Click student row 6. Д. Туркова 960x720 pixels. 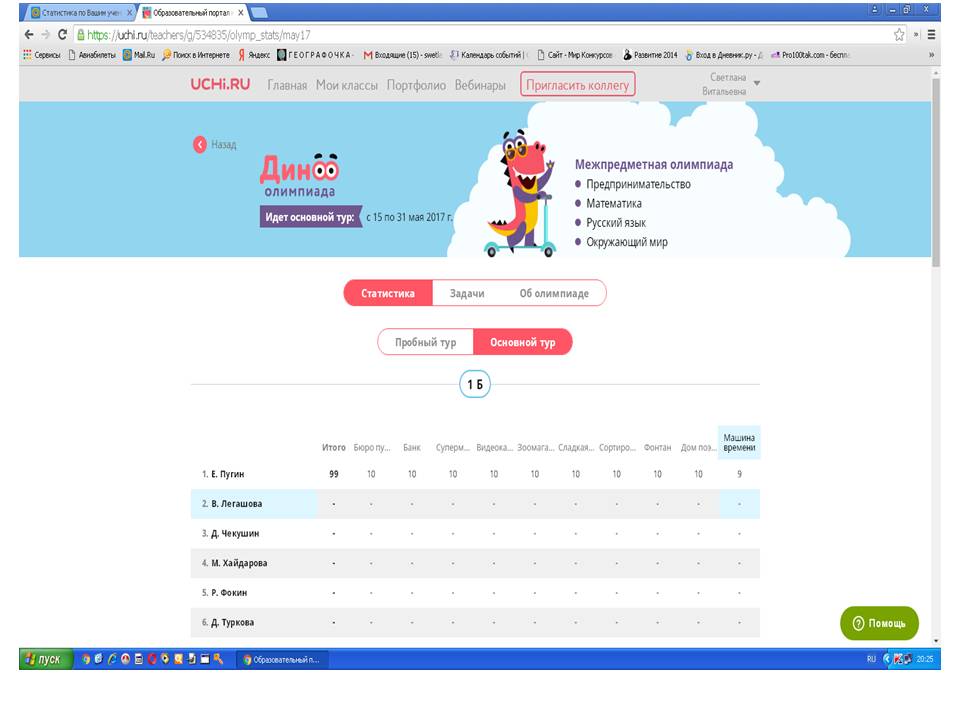(x=475, y=623)
